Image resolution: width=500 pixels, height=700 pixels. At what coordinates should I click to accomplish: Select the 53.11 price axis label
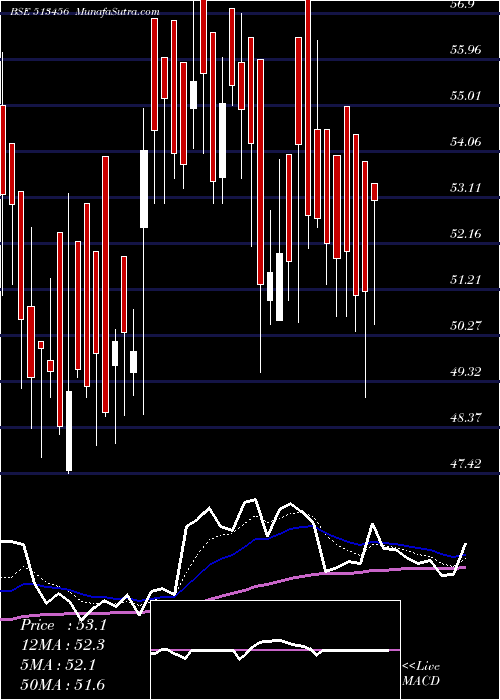pyautogui.click(x=466, y=188)
